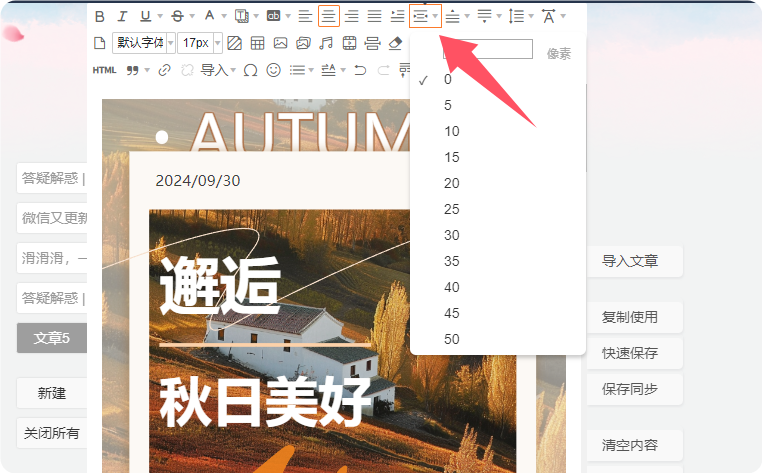Undo the last action
The width and height of the screenshot is (762, 473).
pyautogui.click(x=360, y=70)
